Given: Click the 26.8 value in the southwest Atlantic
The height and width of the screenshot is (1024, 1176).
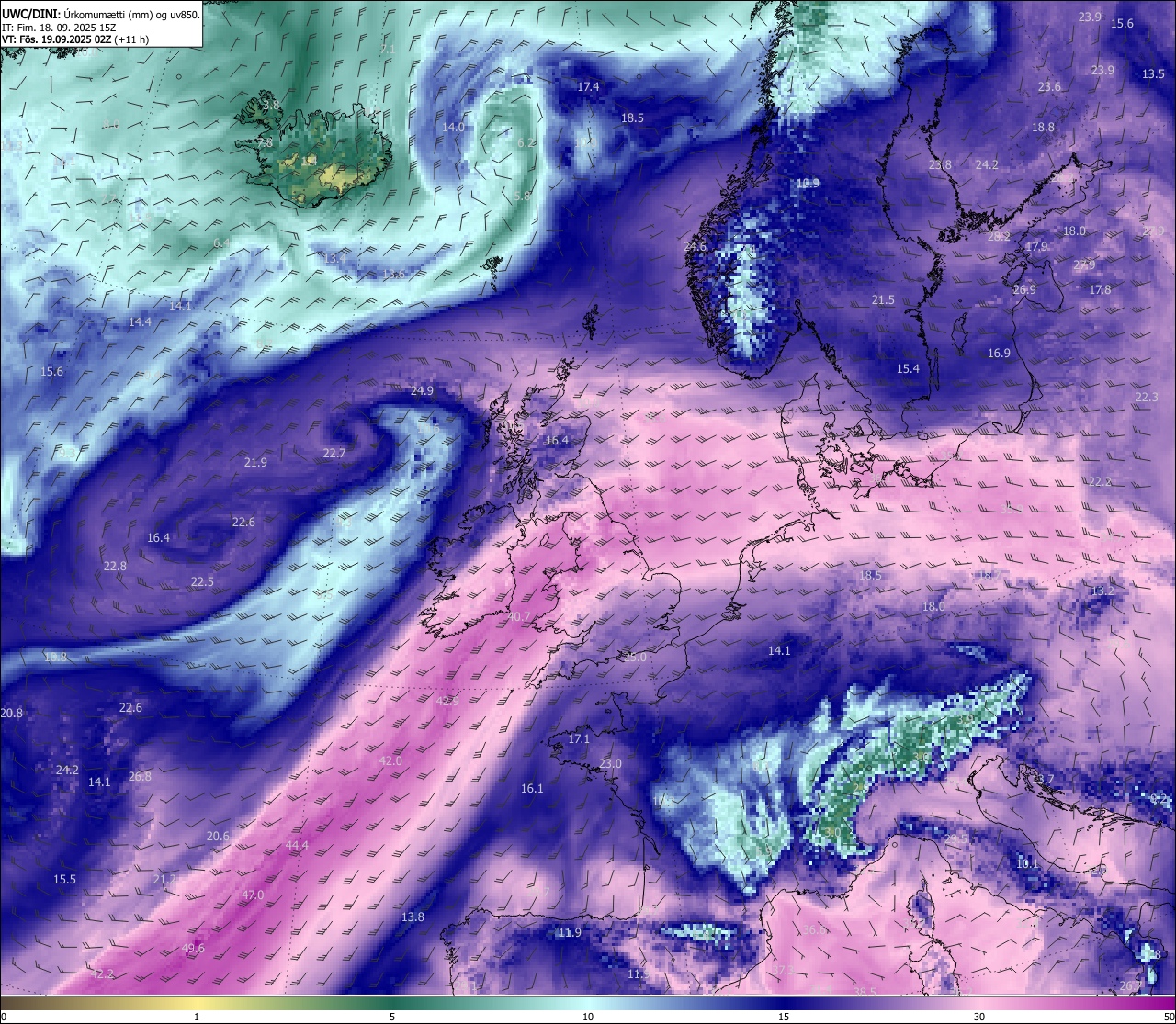Looking at the screenshot, I should 140,776.
